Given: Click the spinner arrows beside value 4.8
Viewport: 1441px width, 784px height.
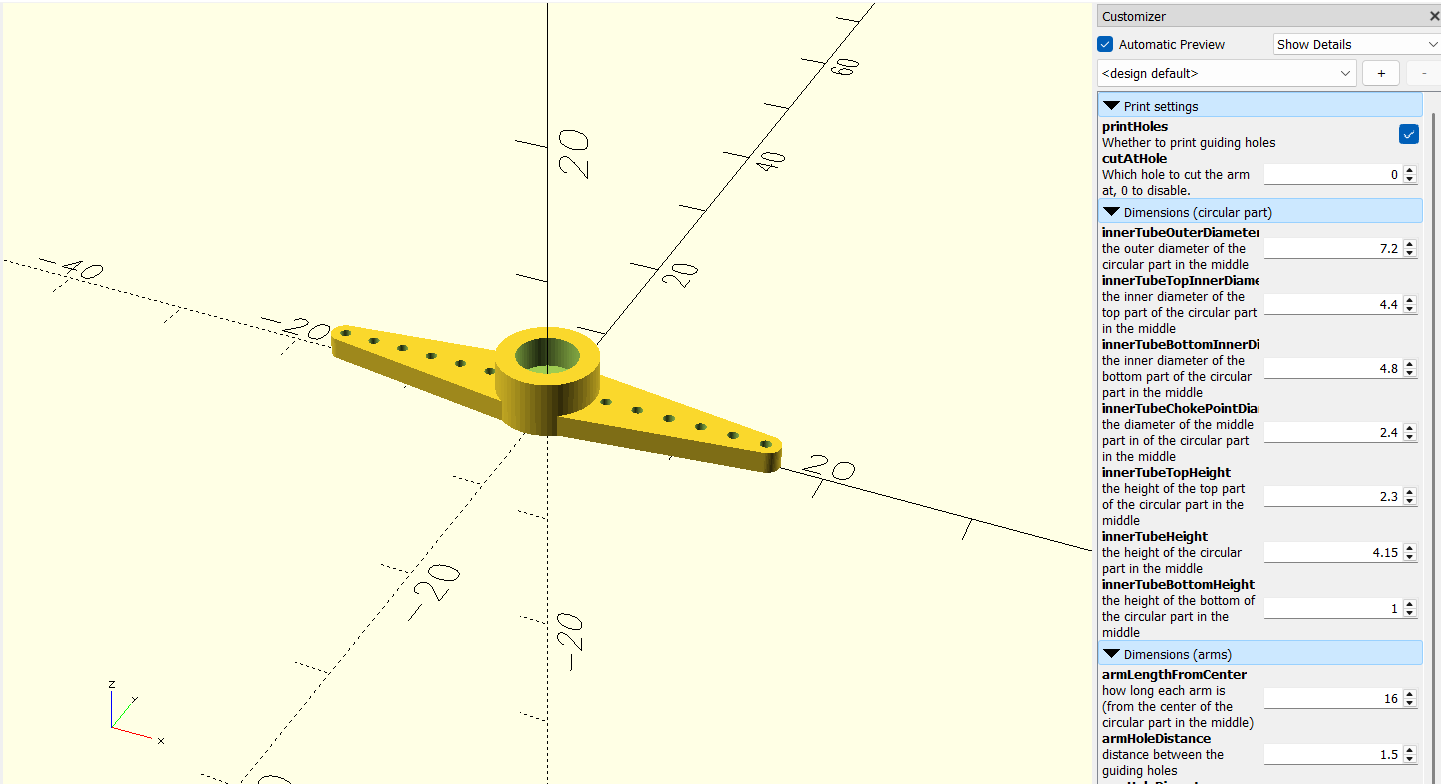Looking at the screenshot, I should 1410,368.
